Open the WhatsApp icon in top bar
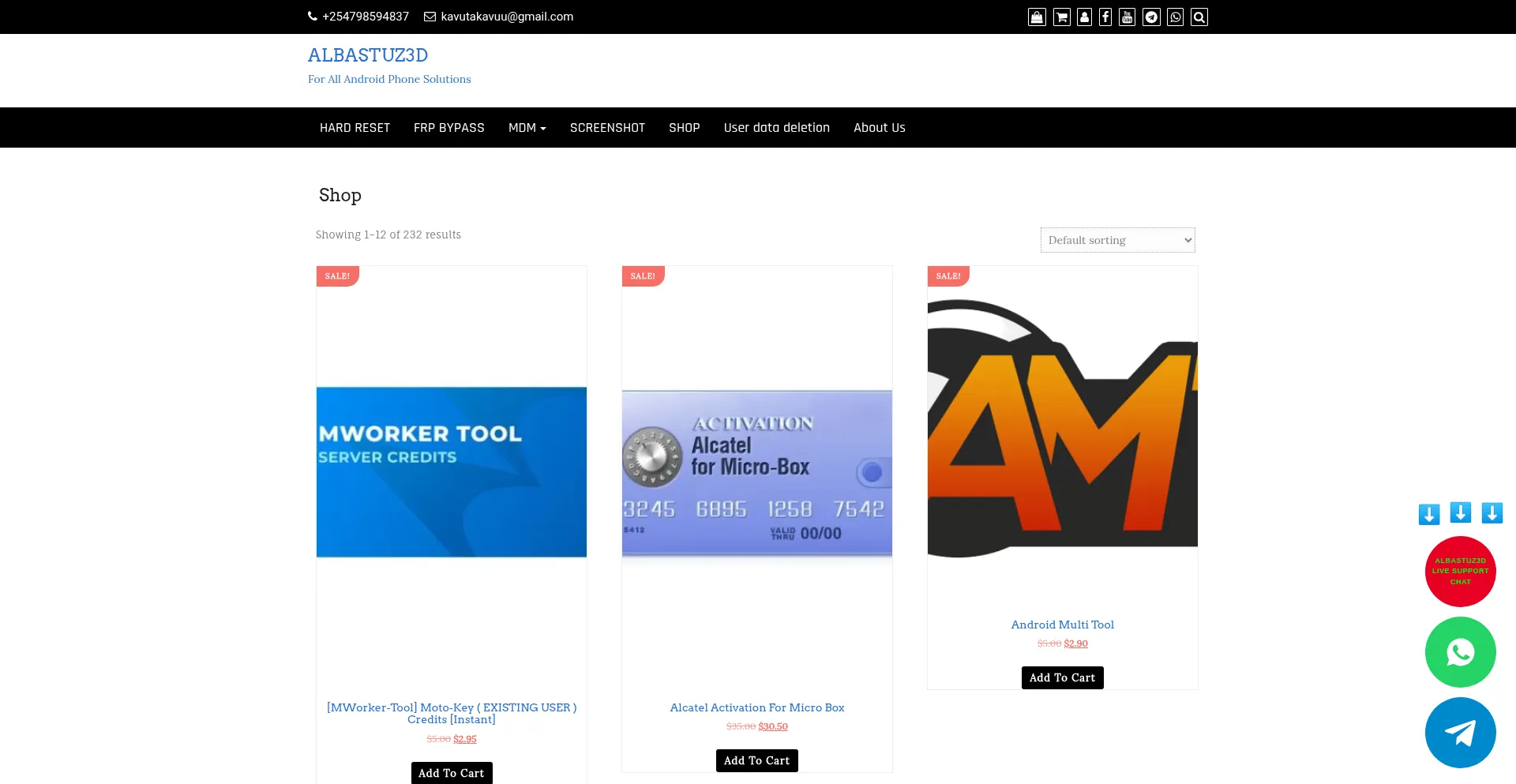Viewport: 1516px width, 784px height. click(x=1176, y=17)
